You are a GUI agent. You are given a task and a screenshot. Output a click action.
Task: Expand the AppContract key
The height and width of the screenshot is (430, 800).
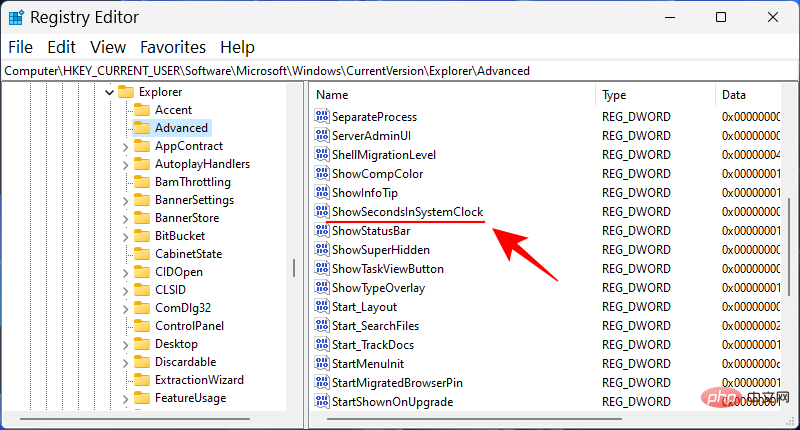pos(125,146)
